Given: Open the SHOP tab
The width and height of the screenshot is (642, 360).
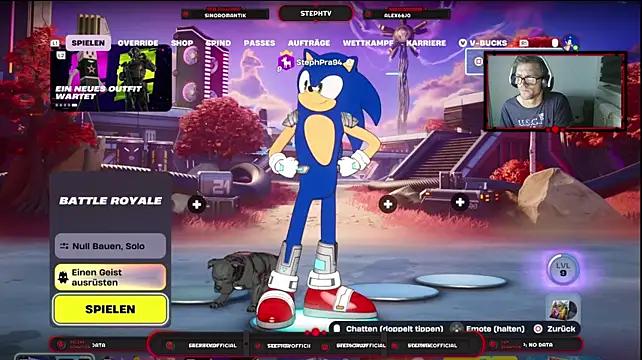Looking at the screenshot, I should 182,43.
